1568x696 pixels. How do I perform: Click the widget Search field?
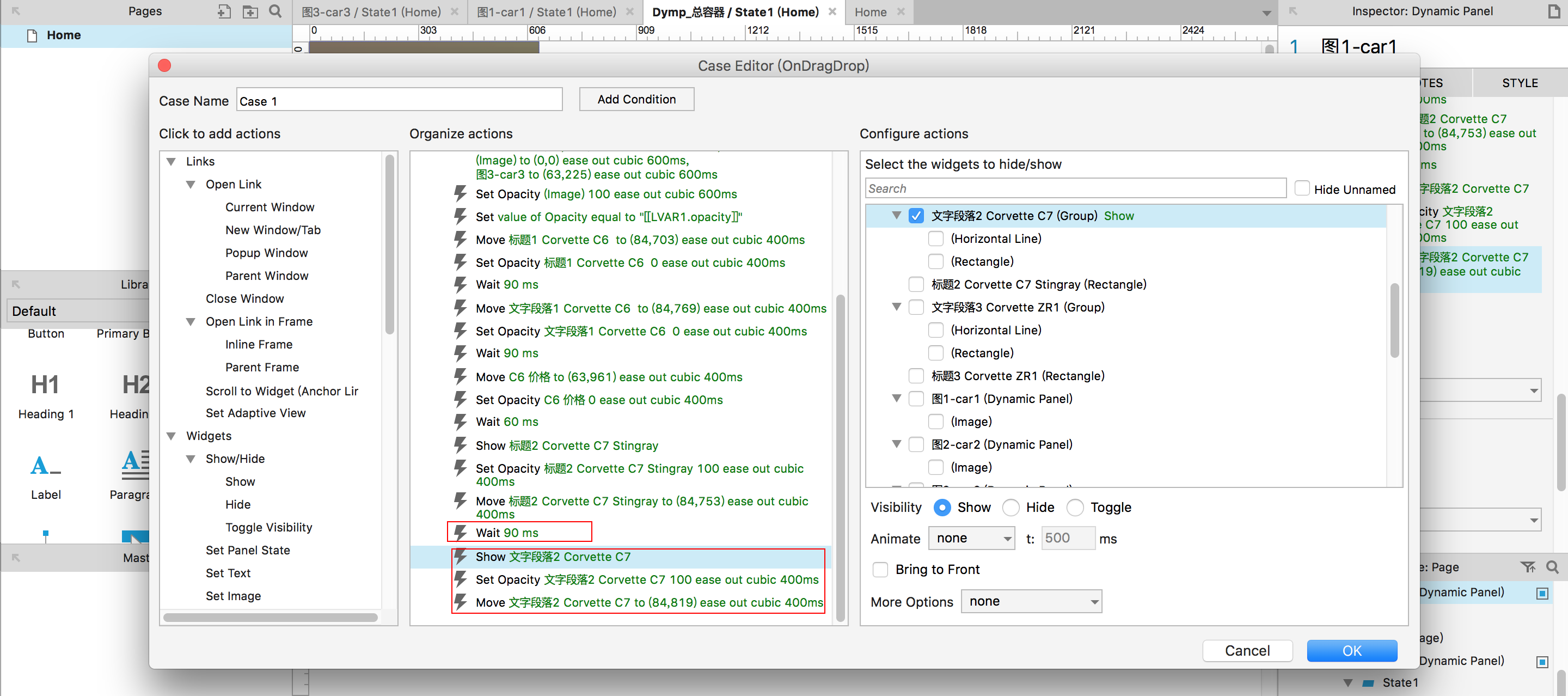tap(1075, 189)
